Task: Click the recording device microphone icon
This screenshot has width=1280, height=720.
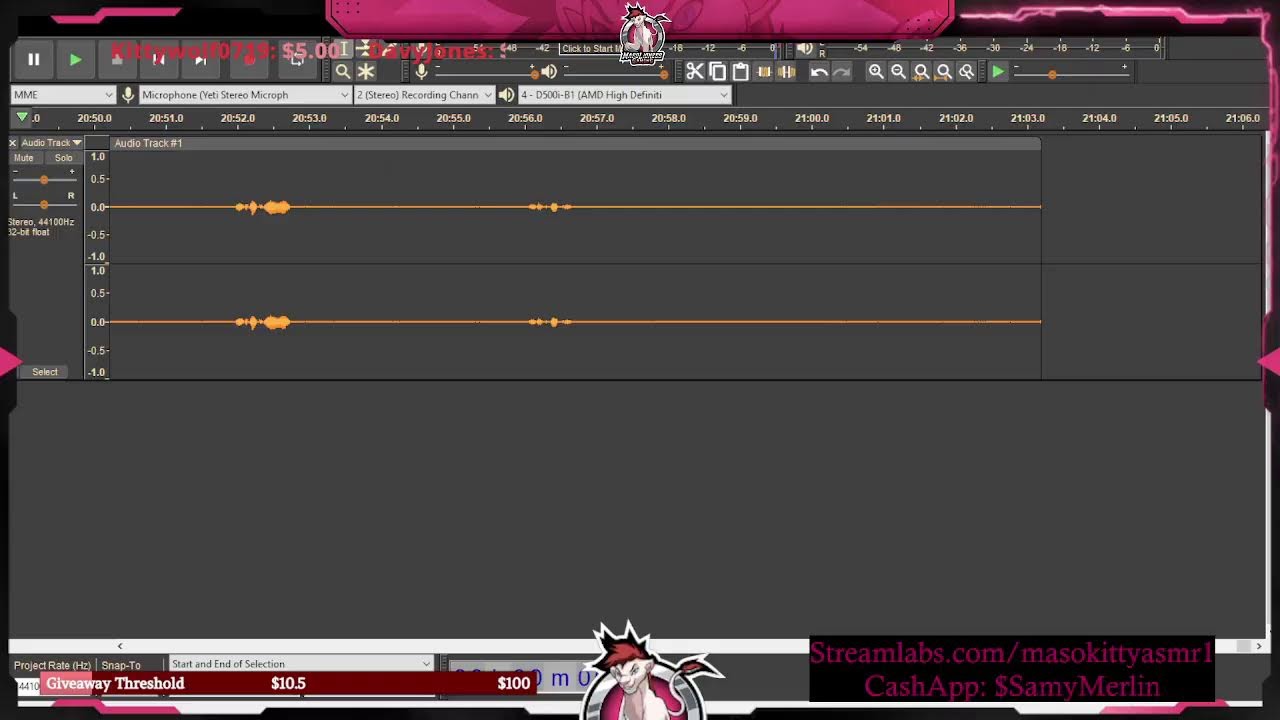Action: [x=128, y=95]
